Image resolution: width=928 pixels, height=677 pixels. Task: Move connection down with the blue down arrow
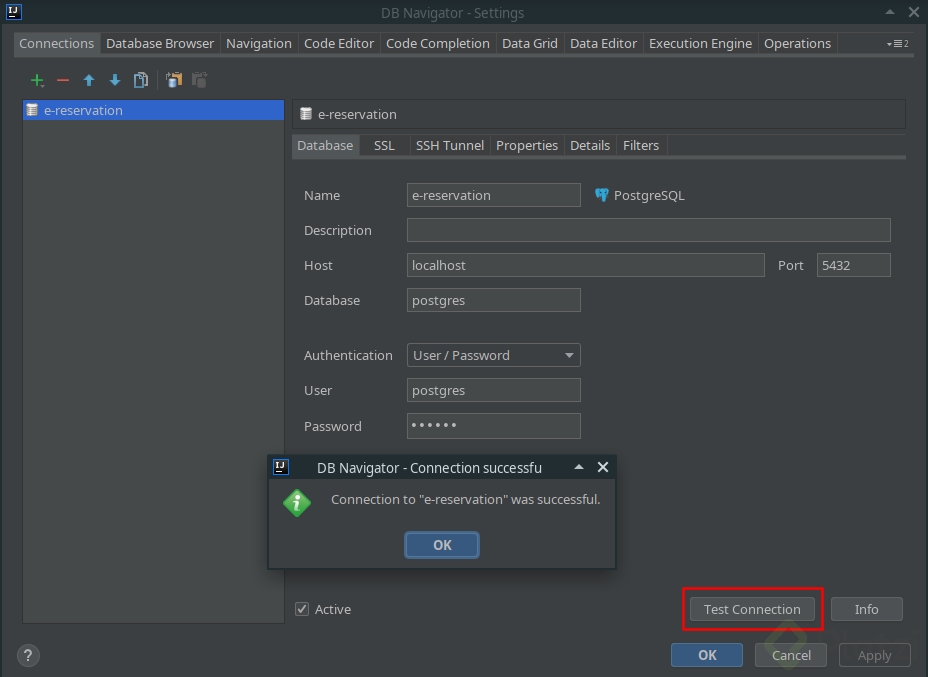pyautogui.click(x=115, y=80)
